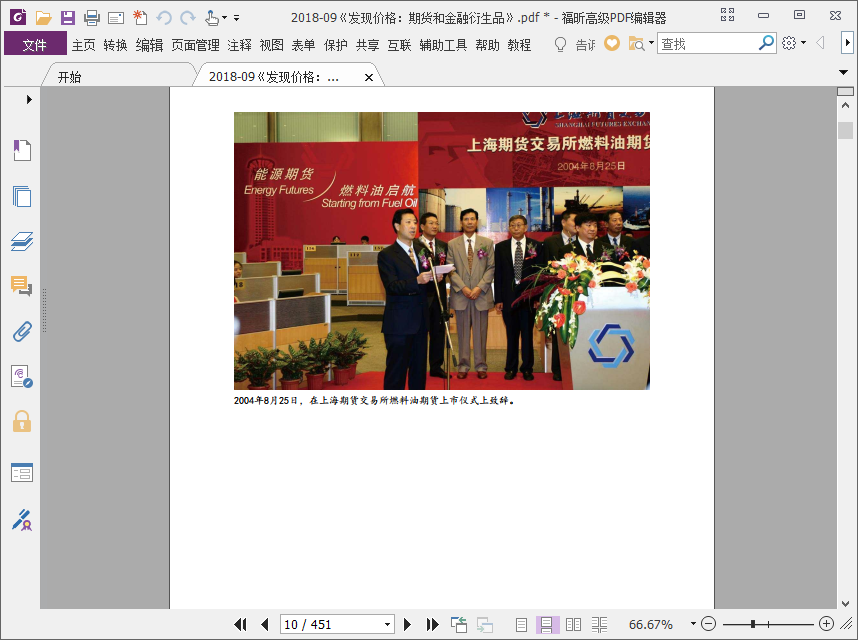
Task: Open the 保护 ribbon tab
Action: point(335,45)
